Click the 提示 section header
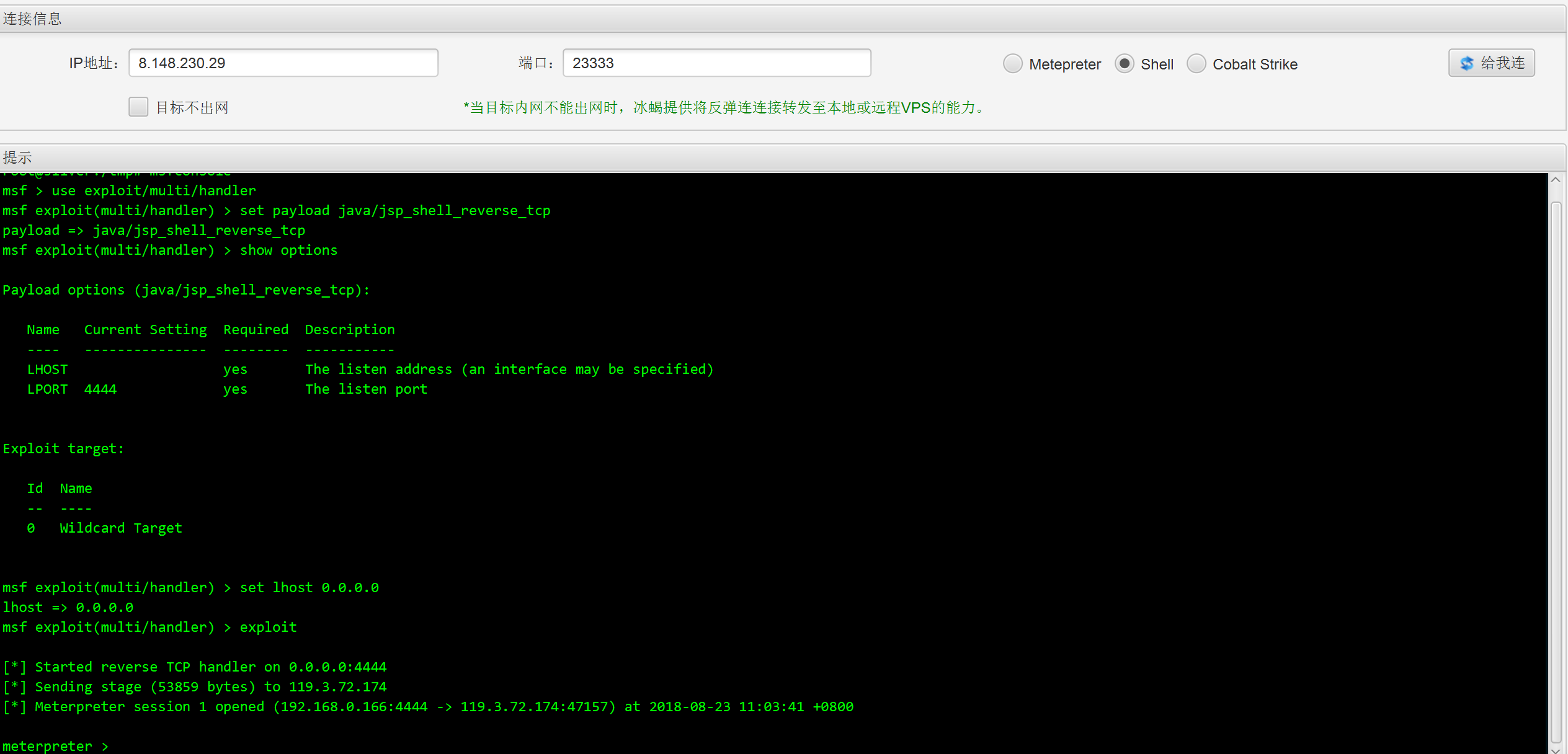This screenshot has width=1568, height=754. 783,157
